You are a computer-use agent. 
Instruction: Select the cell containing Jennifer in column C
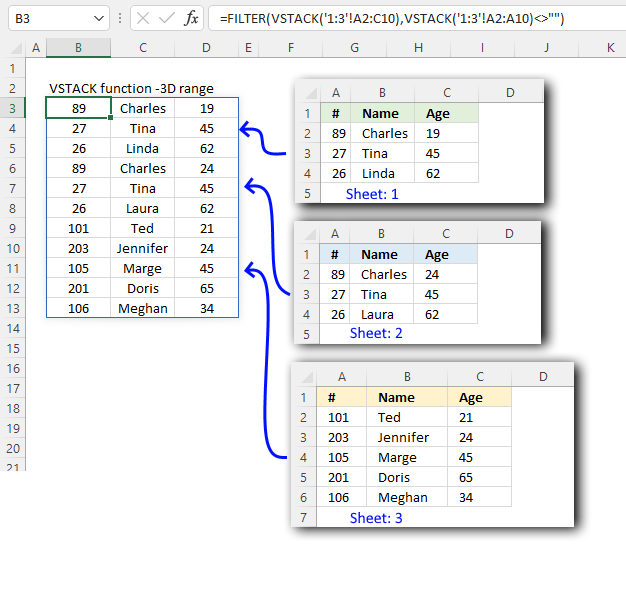click(x=143, y=248)
